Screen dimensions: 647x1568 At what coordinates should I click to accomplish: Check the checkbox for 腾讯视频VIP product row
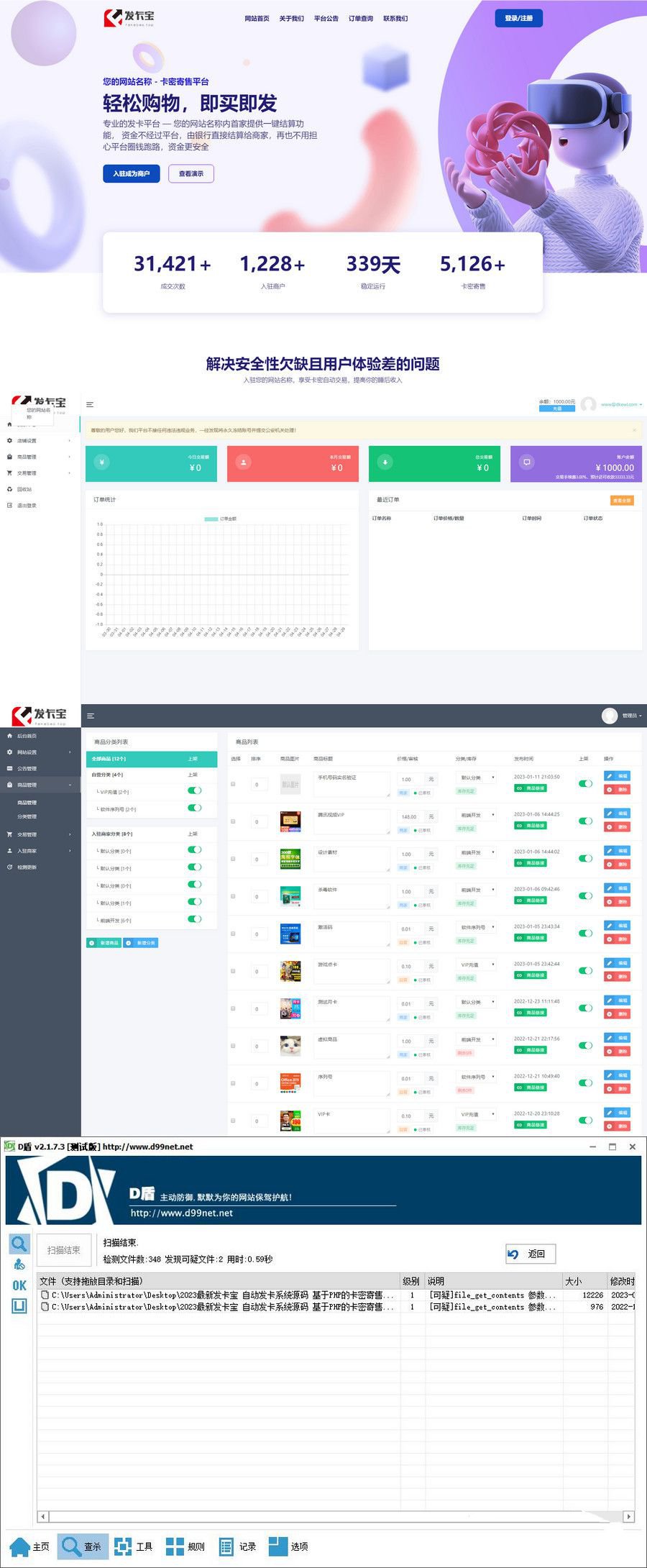pyautogui.click(x=233, y=821)
